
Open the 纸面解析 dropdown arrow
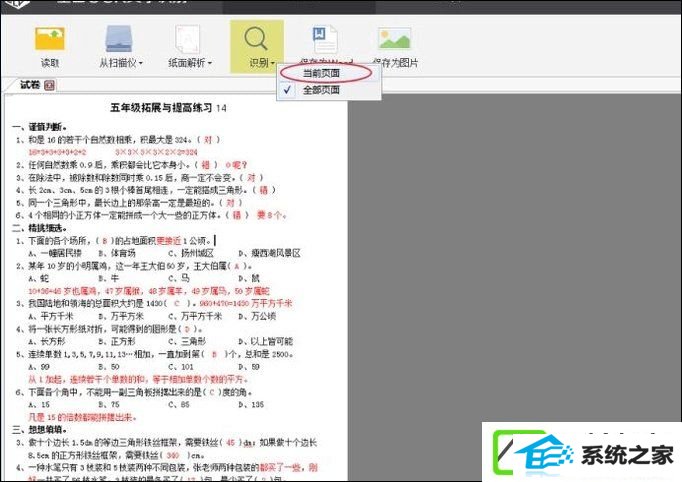tap(210, 64)
